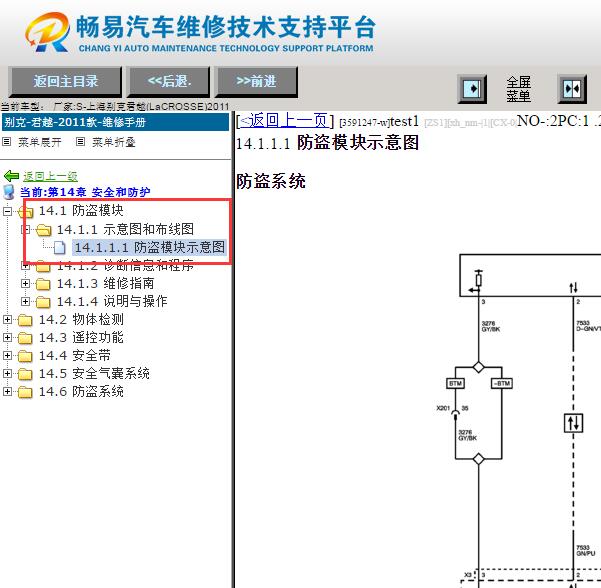Click the 当前:第14章 安全和防护 chapter link
Viewport: 601px width, 588px height.
pyautogui.click(x=85, y=192)
